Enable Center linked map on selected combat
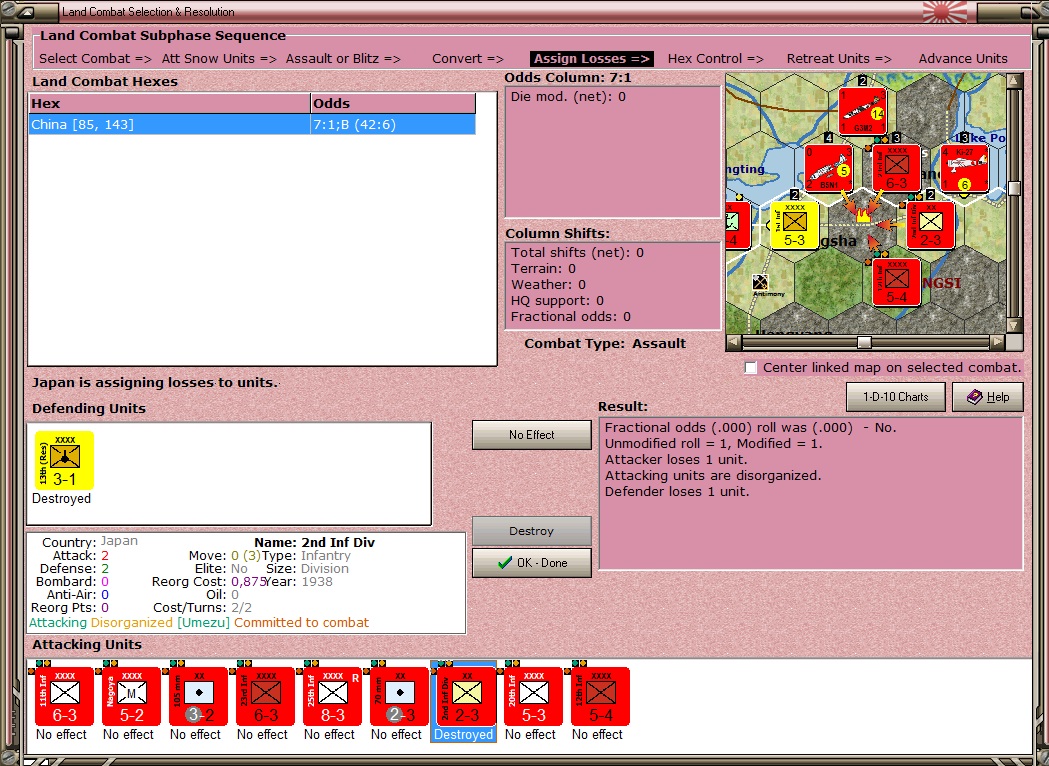Image resolution: width=1049 pixels, height=766 pixels. [x=751, y=368]
